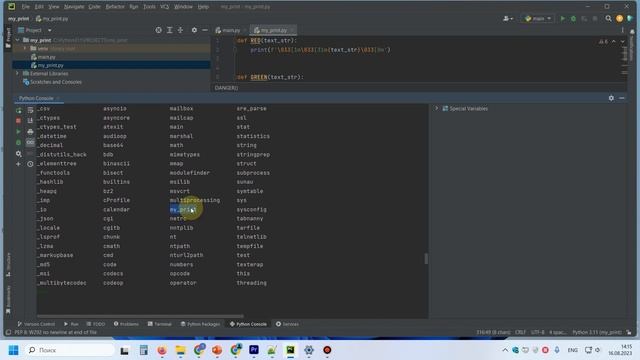The width and height of the screenshot is (640, 360).
Task: Open the Navigate menu
Action: coord(74,7)
